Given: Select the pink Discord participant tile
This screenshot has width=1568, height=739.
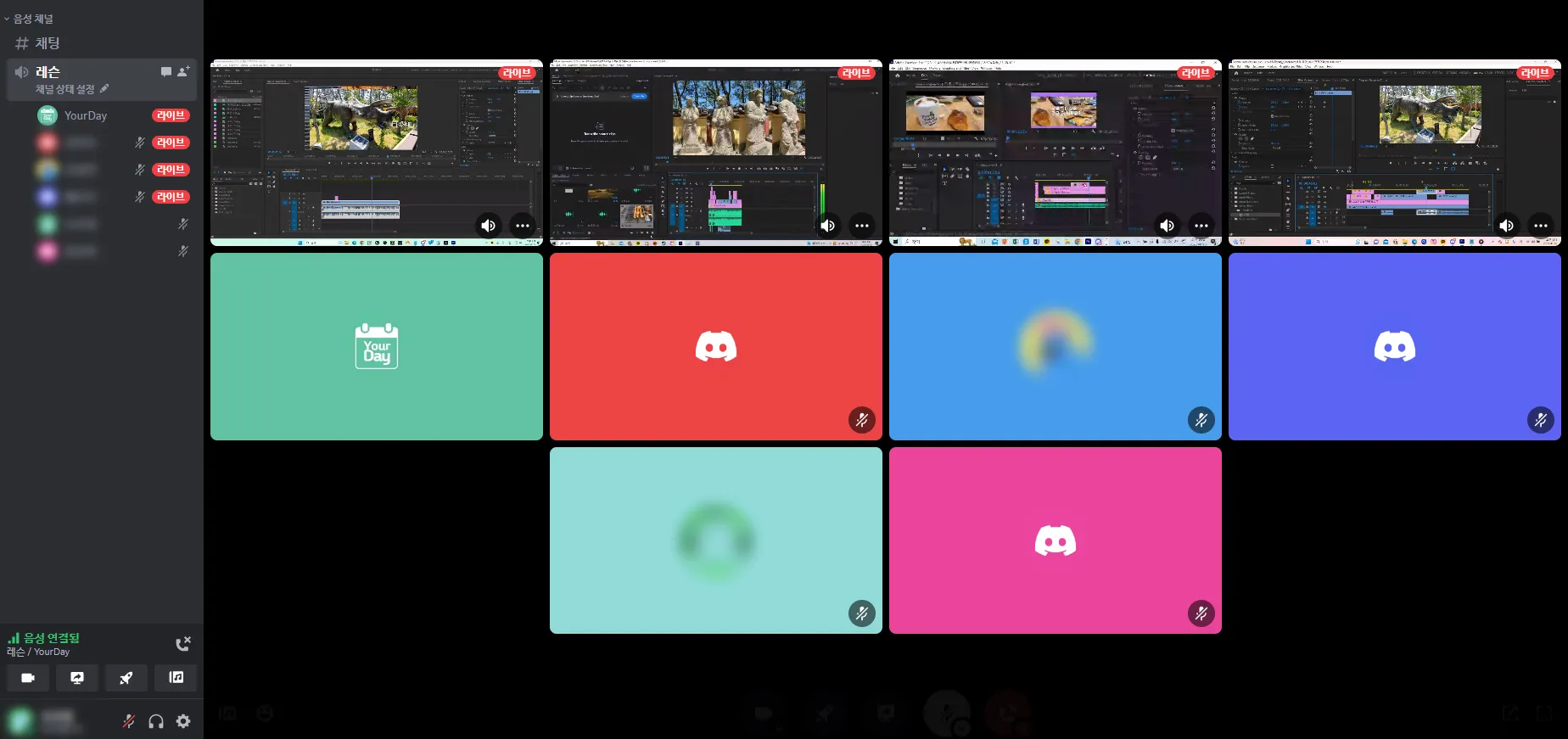Looking at the screenshot, I should point(1056,540).
